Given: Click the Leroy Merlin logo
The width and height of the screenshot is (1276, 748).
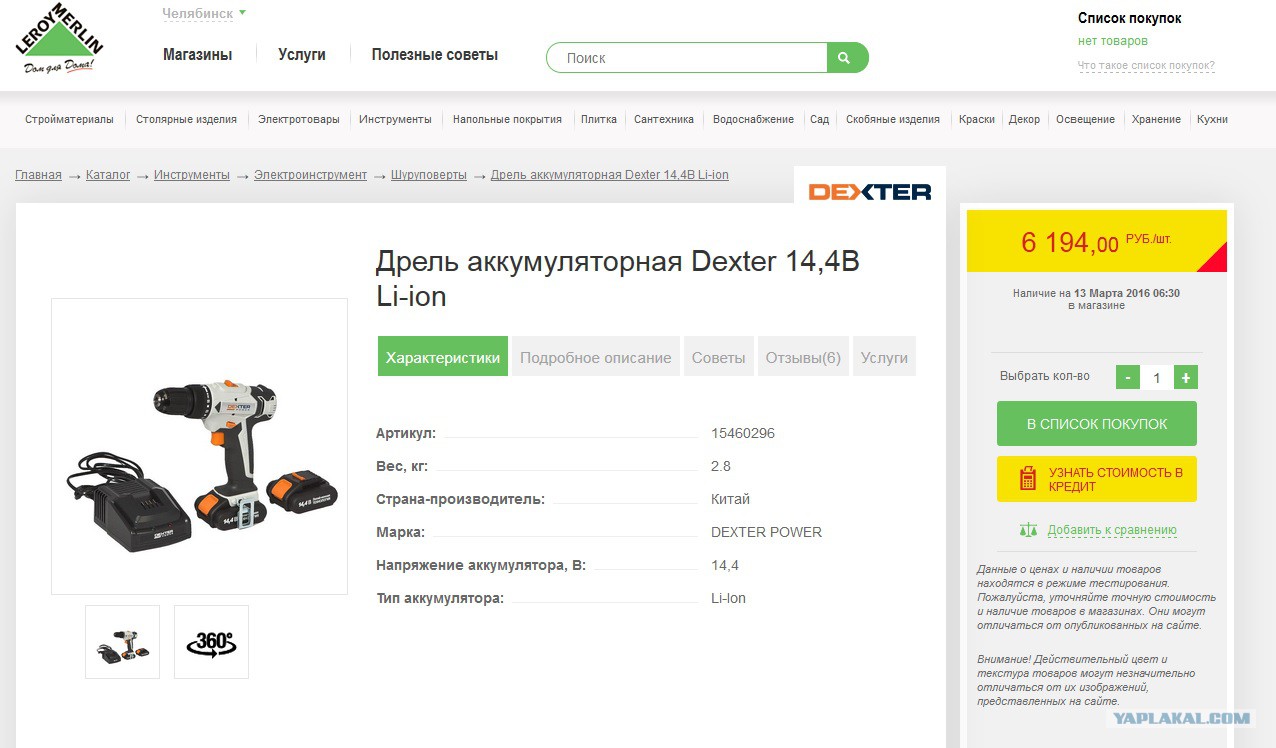Looking at the screenshot, I should pos(59,42).
